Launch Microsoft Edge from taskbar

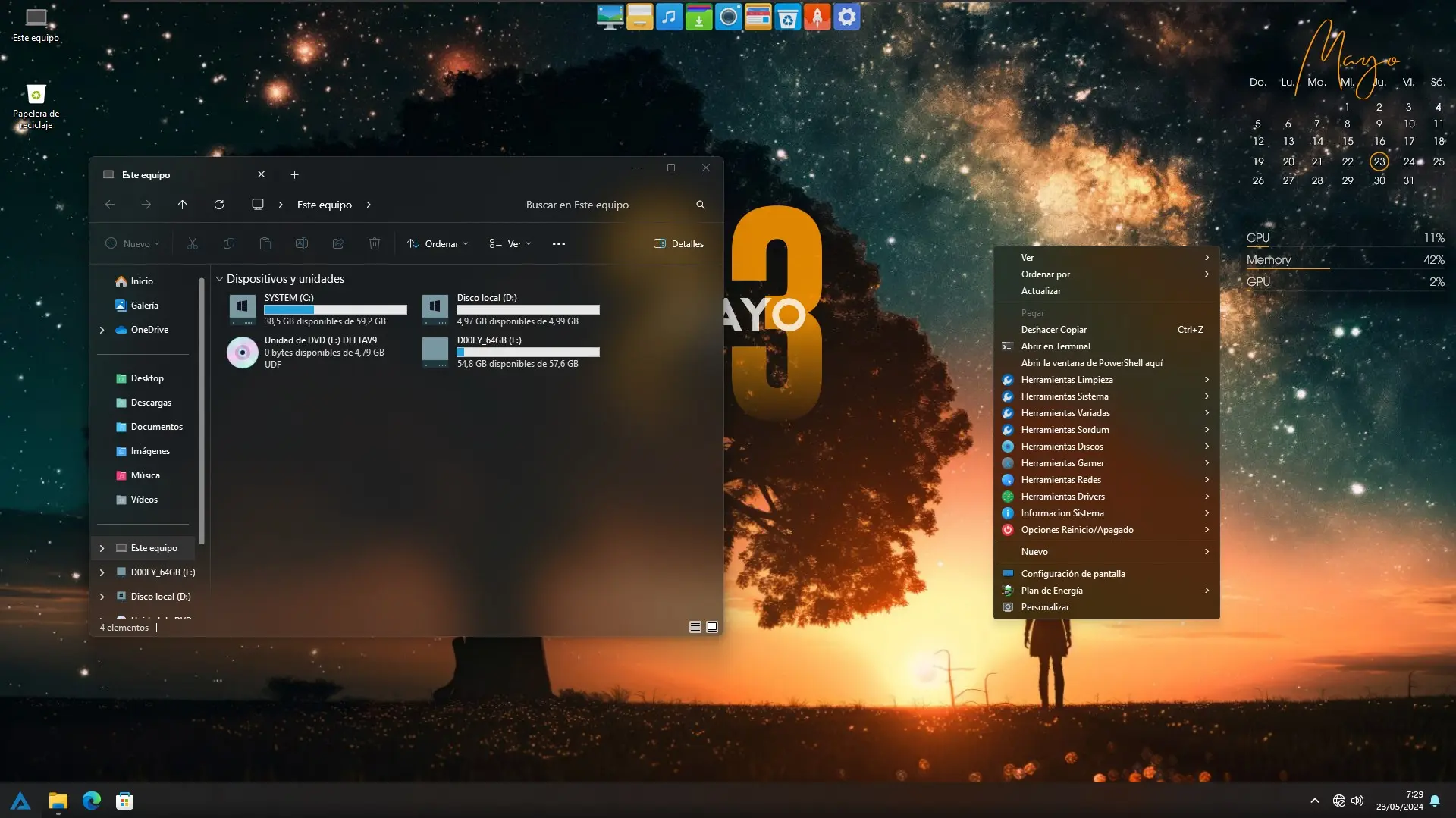click(92, 801)
